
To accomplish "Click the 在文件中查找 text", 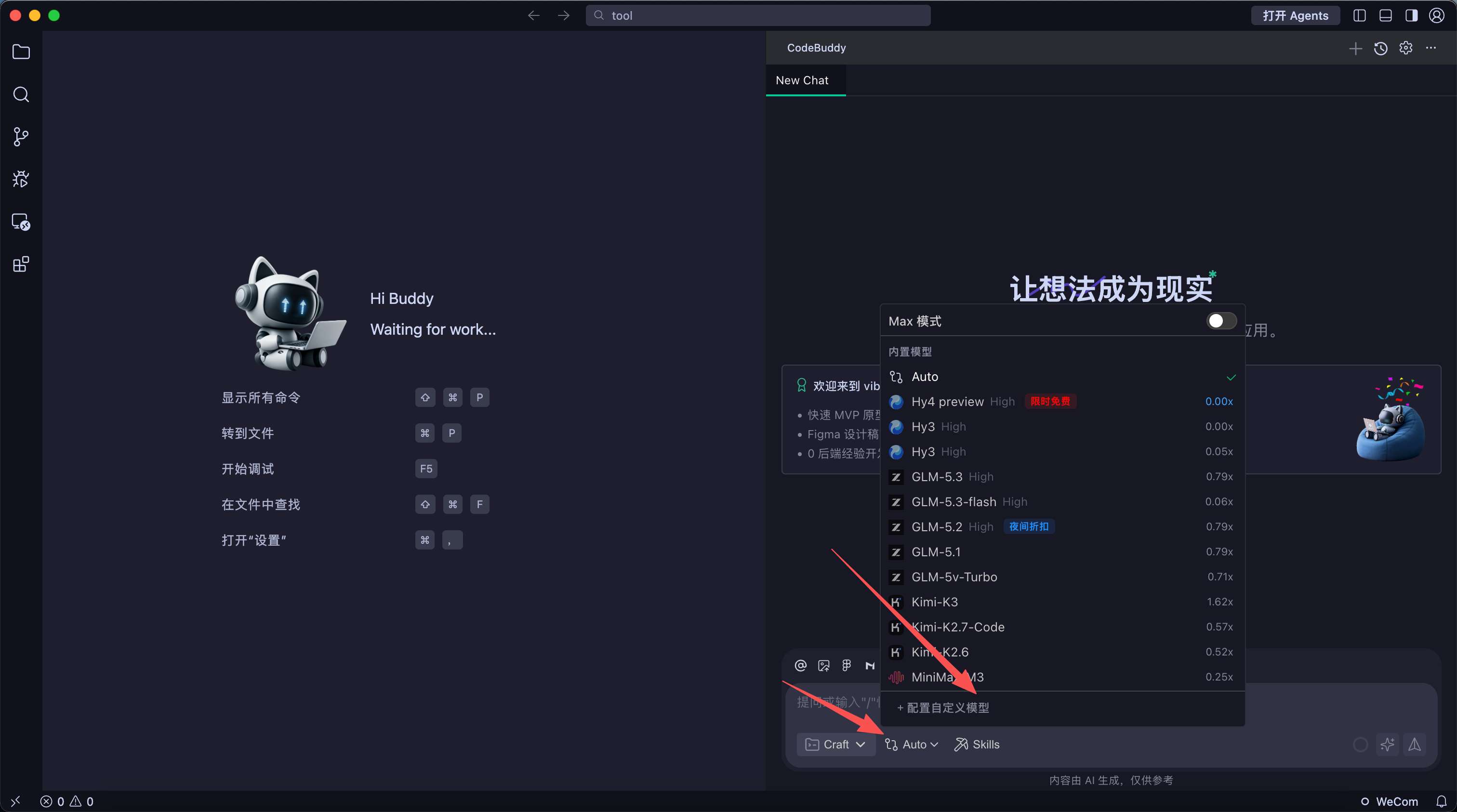I will (261, 504).
